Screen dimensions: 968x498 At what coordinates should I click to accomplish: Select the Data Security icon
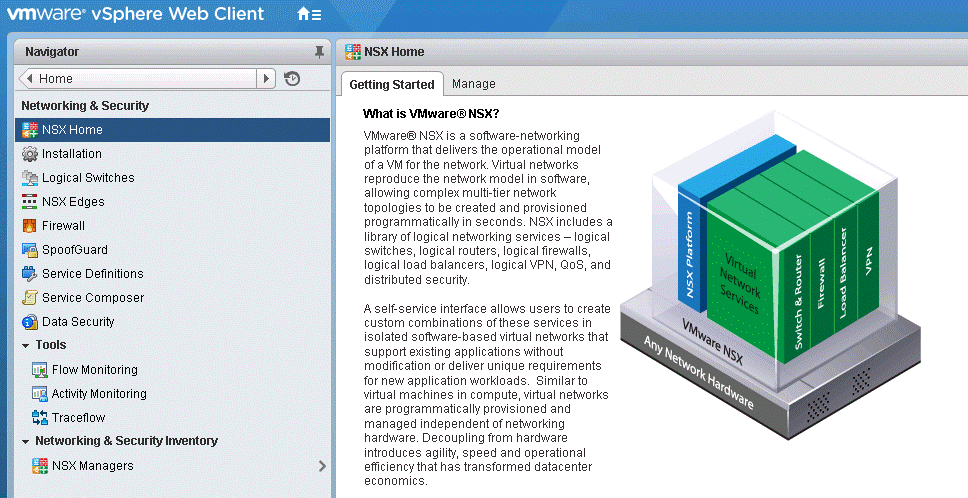coord(29,322)
